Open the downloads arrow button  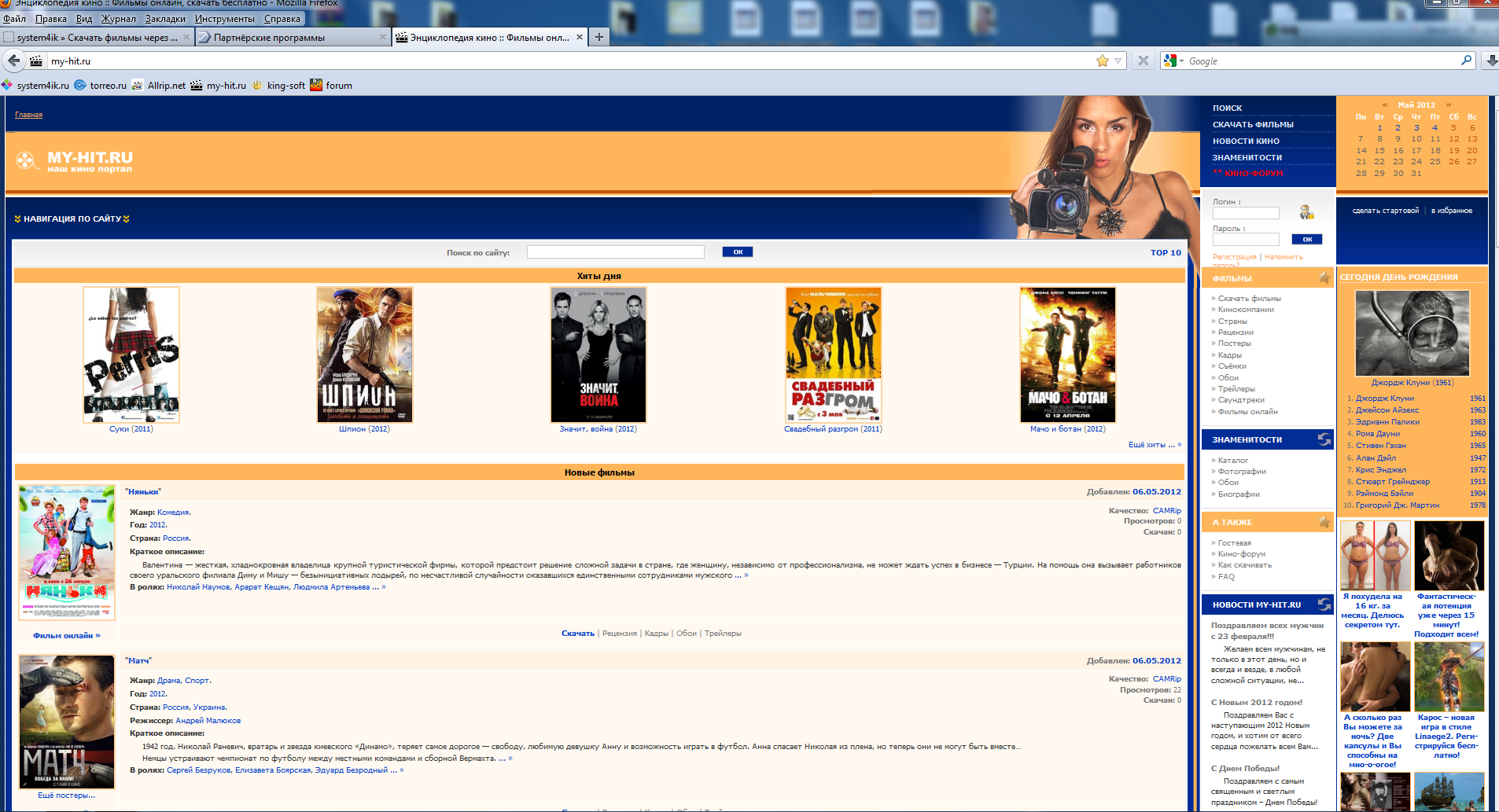pyautogui.click(x=1490, y=61)
